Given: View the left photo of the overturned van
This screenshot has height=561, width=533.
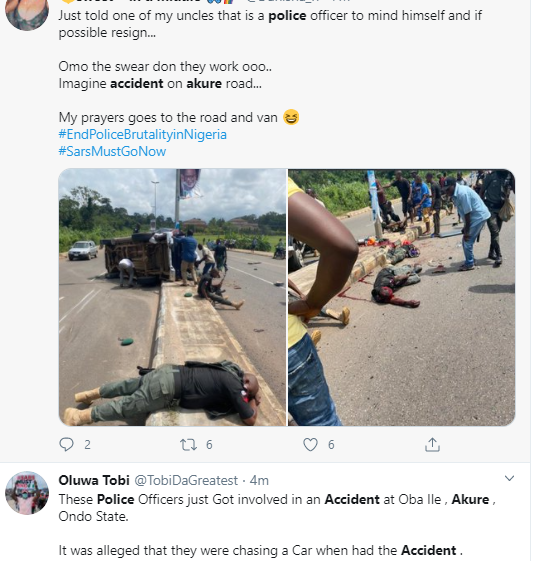Looking at the screenshot, I should coord(172,297).
